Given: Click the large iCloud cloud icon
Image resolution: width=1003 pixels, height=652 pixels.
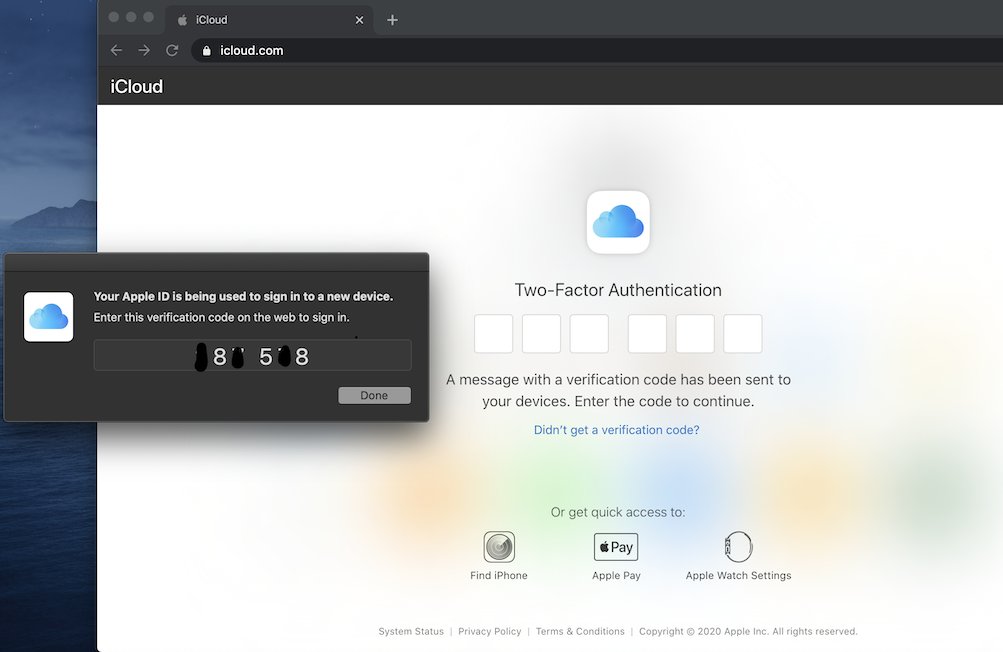Looking at the screenshot, I should coord(618,222).
